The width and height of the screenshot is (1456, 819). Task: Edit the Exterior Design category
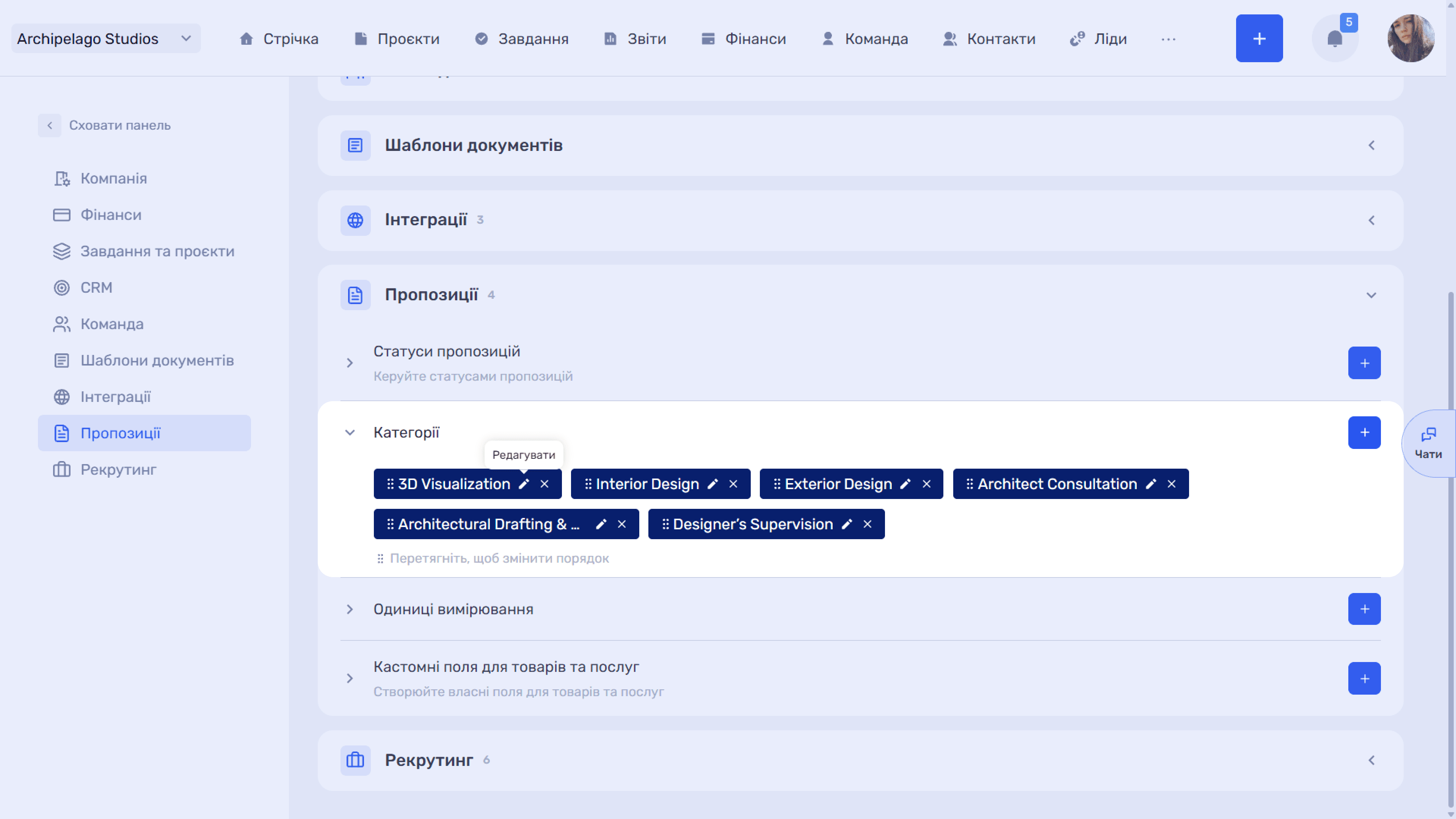905,484
